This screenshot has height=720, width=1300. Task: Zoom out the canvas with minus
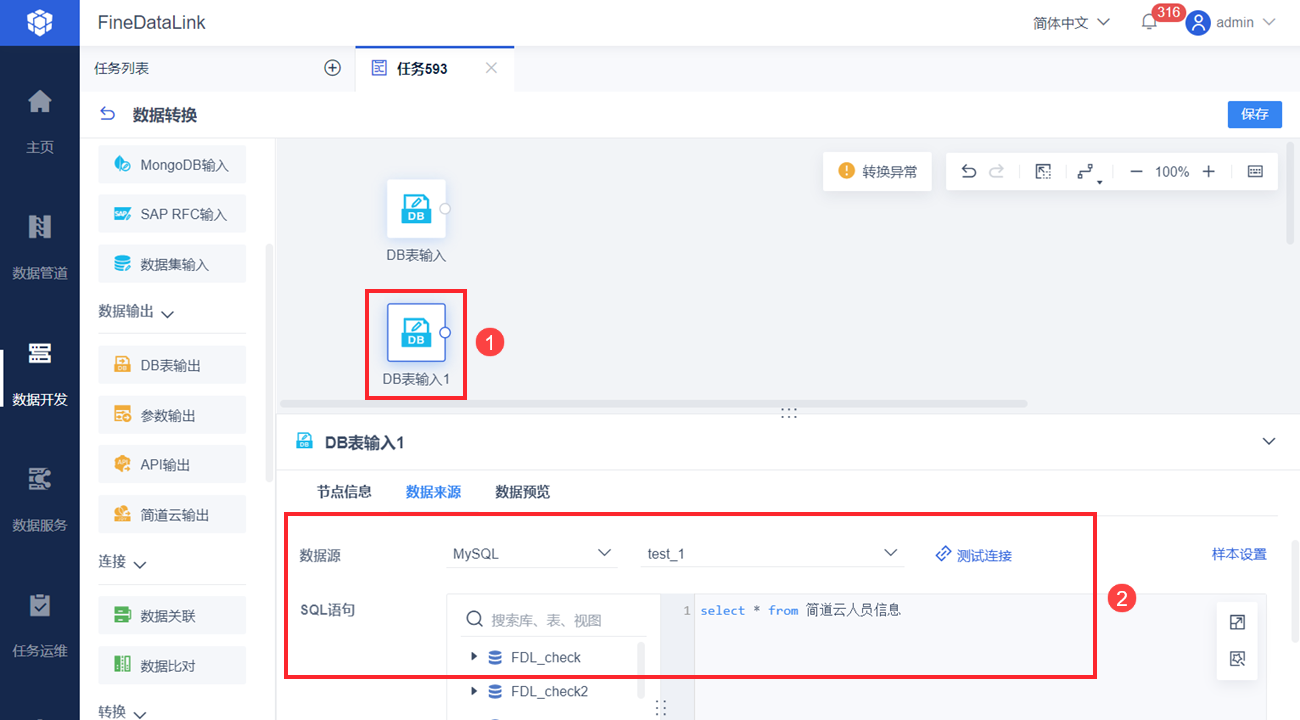(1136, 172)
